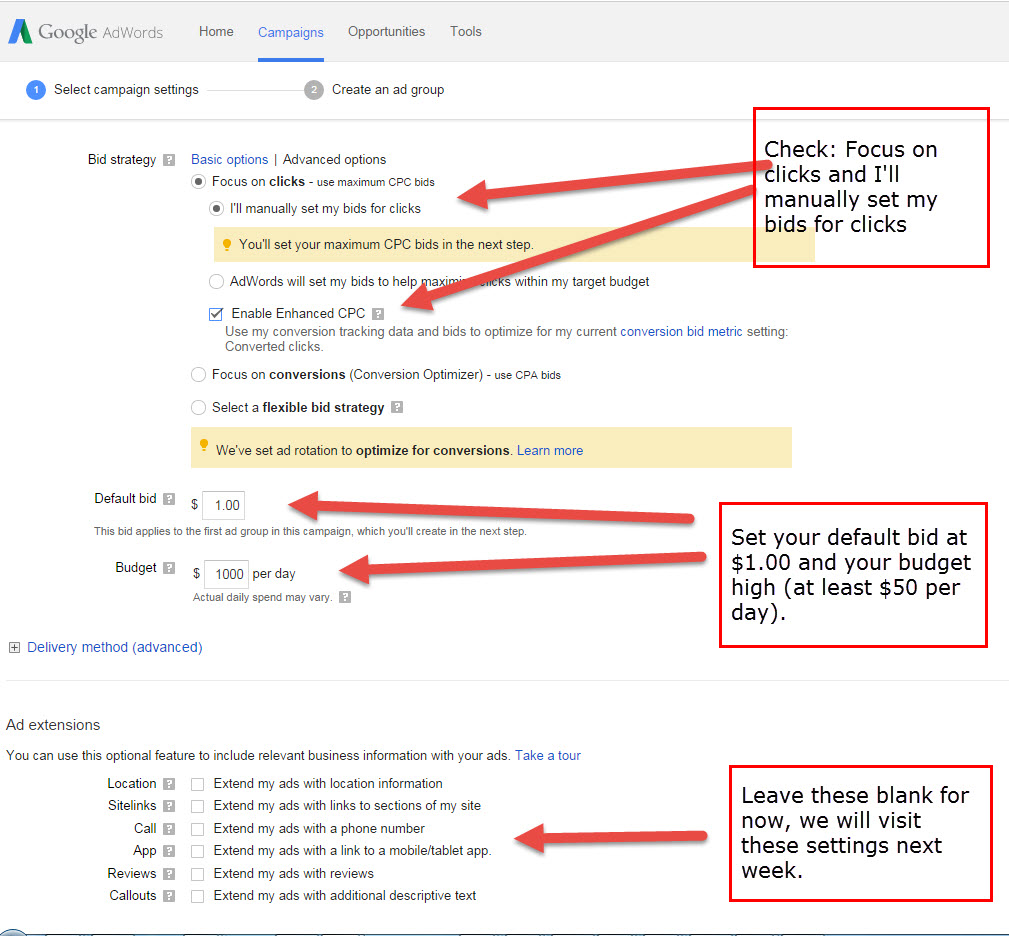Click help icon next to Callouts
Viewport: 1009px width, 936px height.
click(x=169, y=896)
